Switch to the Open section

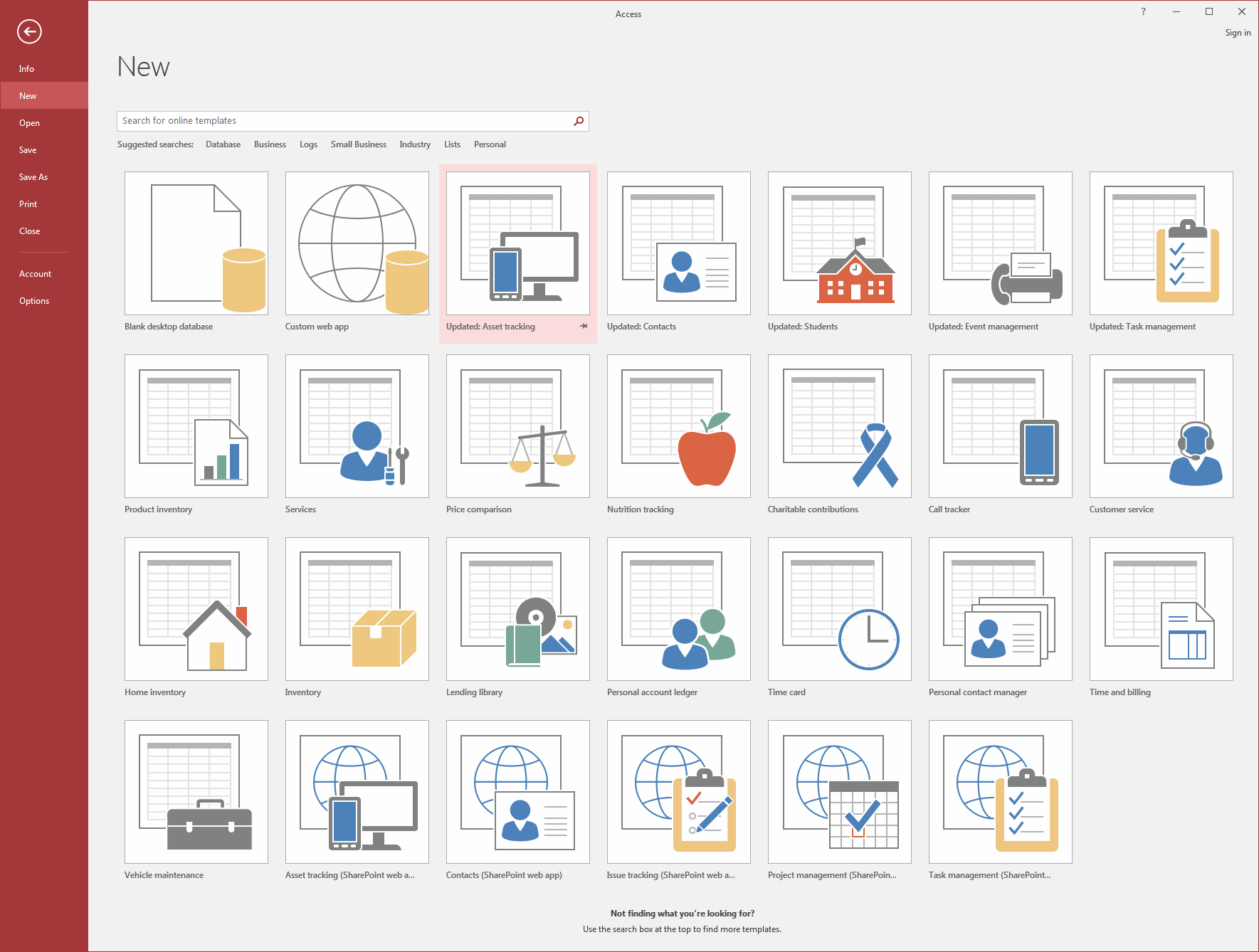pyautogui.click(x=29, y=122)
